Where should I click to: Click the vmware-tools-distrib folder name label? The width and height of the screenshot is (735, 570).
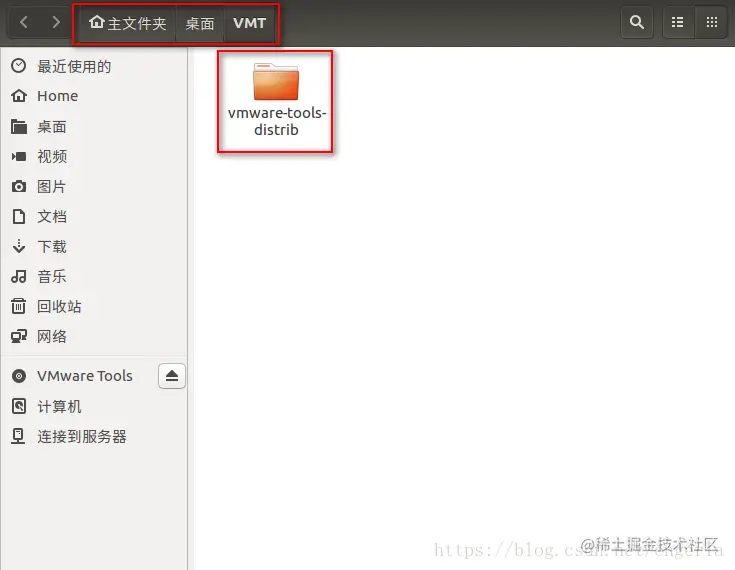pos(277,121)
